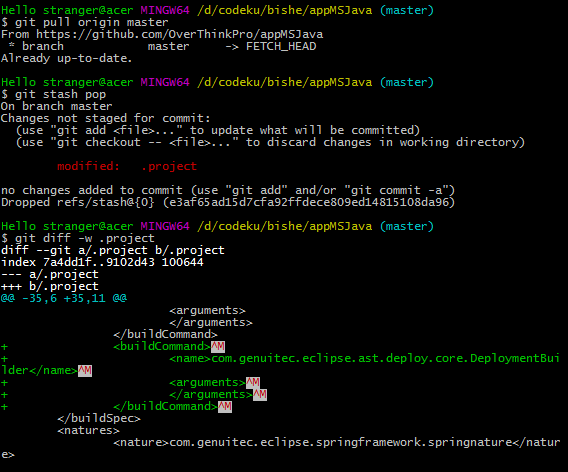Click the green added '<buildCommand>^M' line
Image resolution: width=568 pixels, height=472 pixels.
tap(169, 347)
